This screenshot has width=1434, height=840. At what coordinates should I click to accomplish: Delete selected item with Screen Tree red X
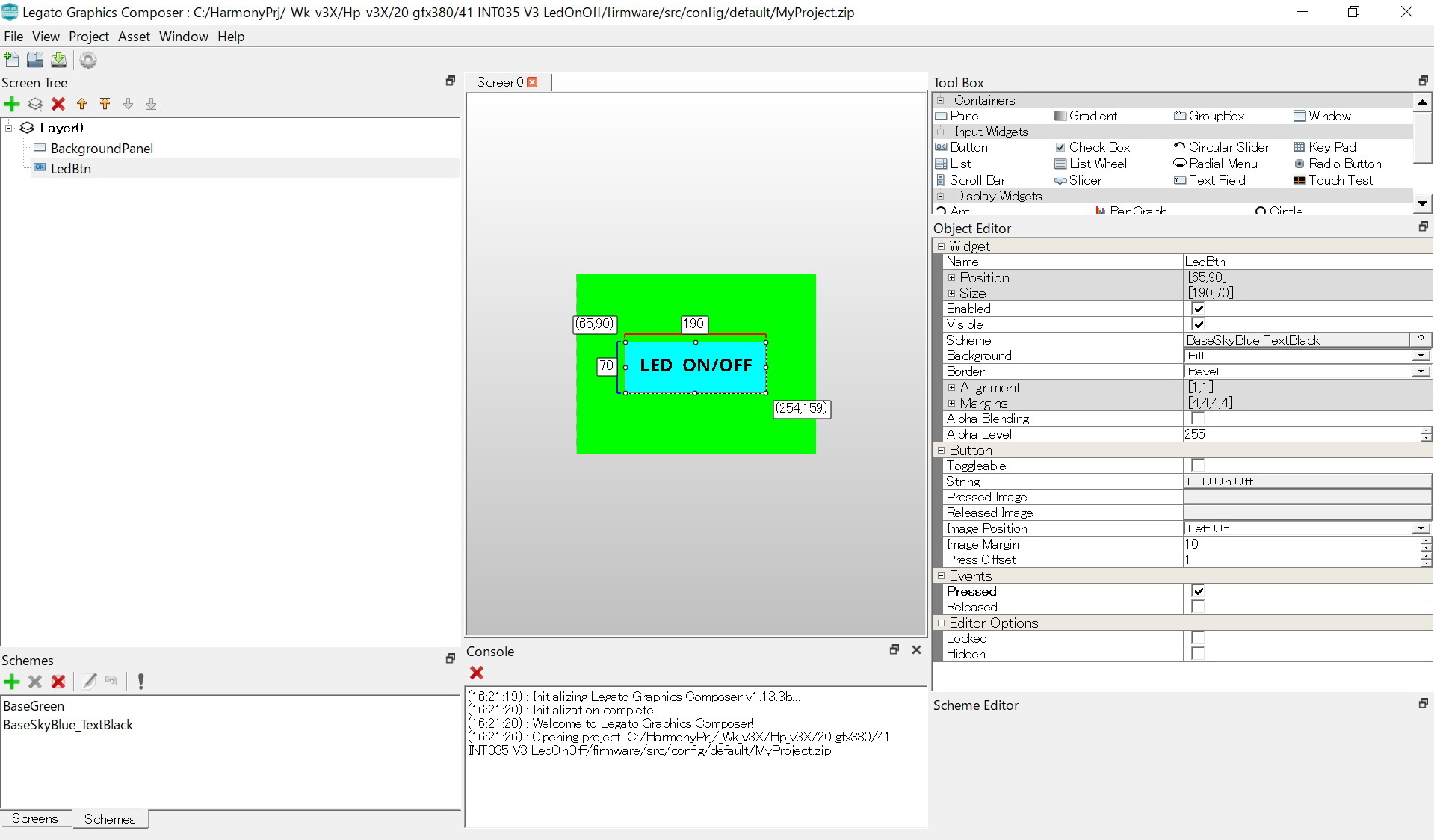pos(58,104)
